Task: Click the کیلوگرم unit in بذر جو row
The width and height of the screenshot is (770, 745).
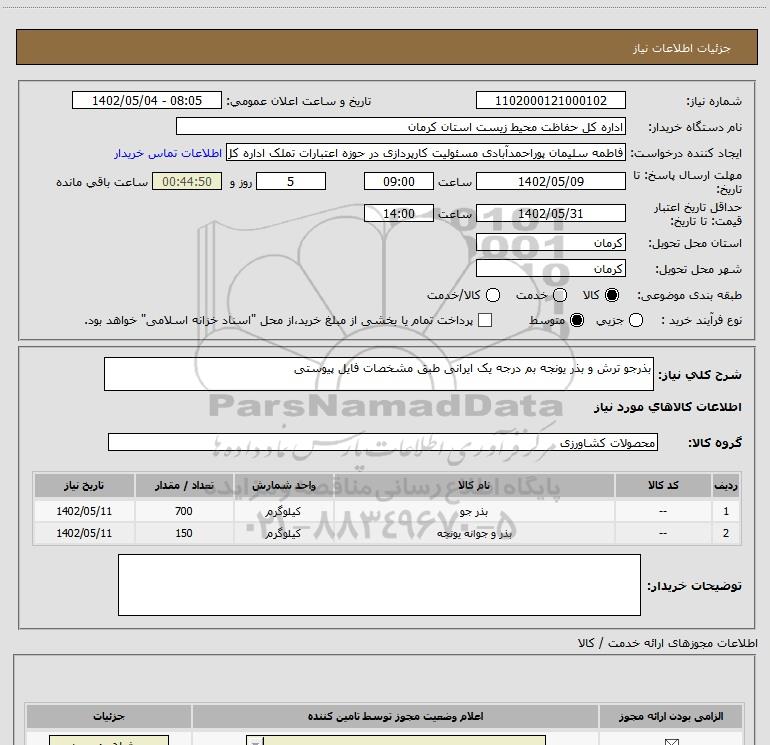Action: click(x=283, y=511)
